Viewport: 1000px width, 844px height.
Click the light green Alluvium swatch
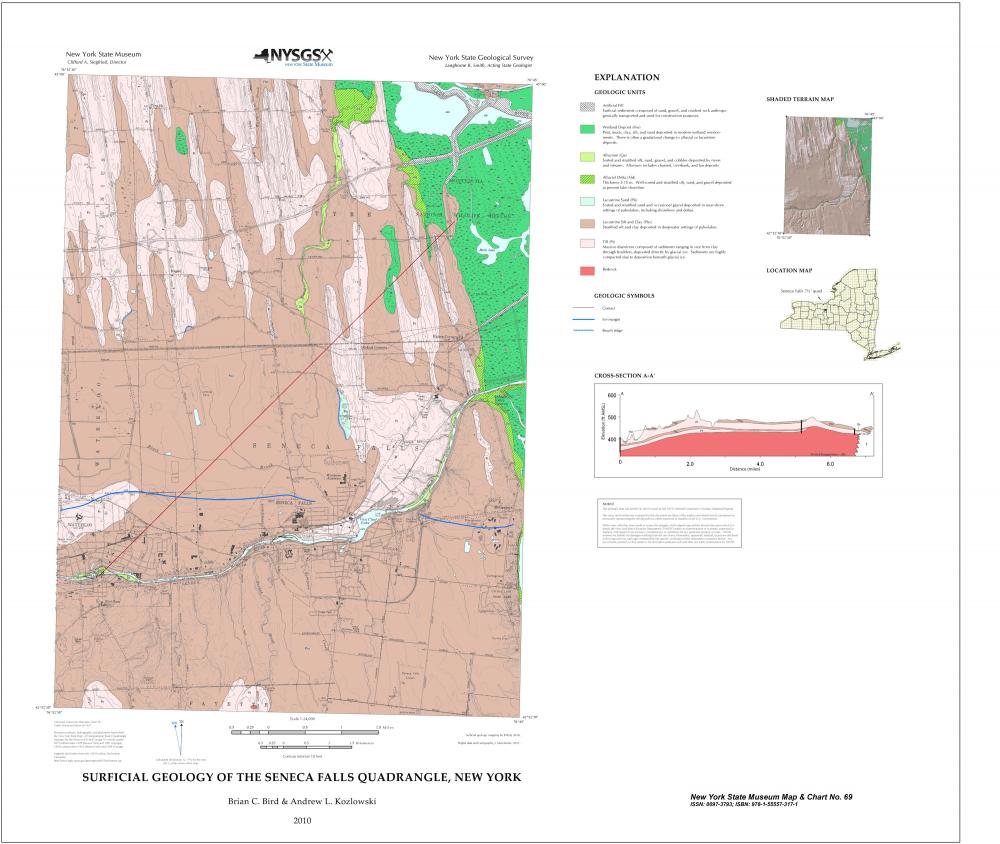[x=584, y=157]
